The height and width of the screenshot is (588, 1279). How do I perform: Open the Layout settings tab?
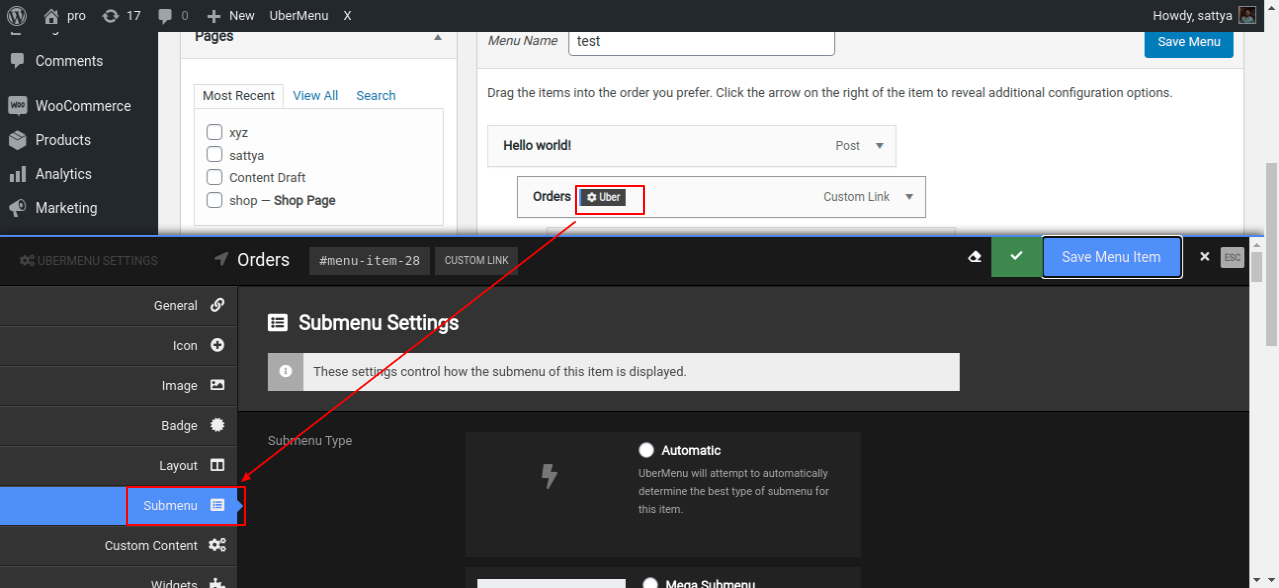tap(118, 466)
